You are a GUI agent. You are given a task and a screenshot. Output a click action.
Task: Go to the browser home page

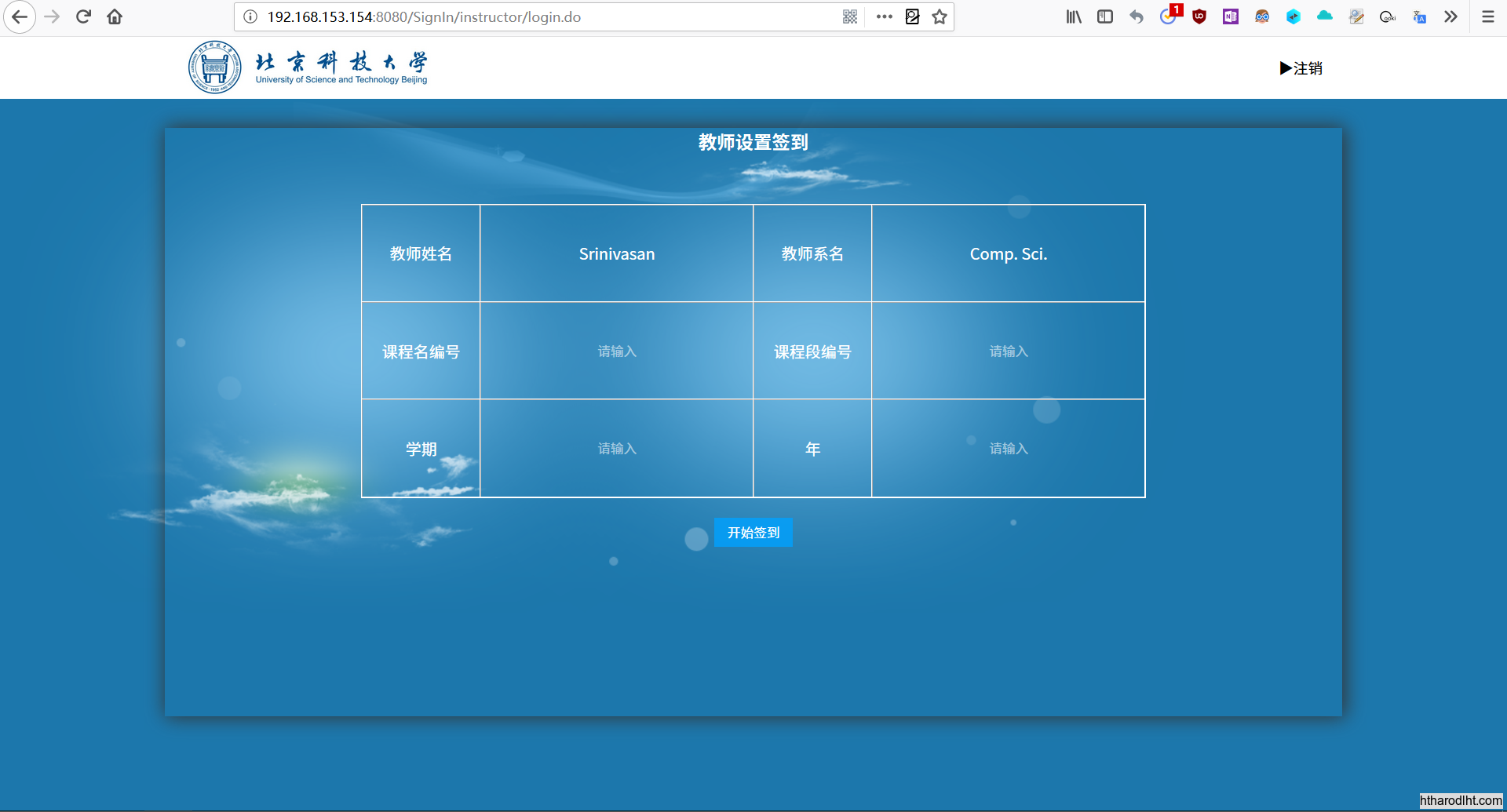coord(115,17)
